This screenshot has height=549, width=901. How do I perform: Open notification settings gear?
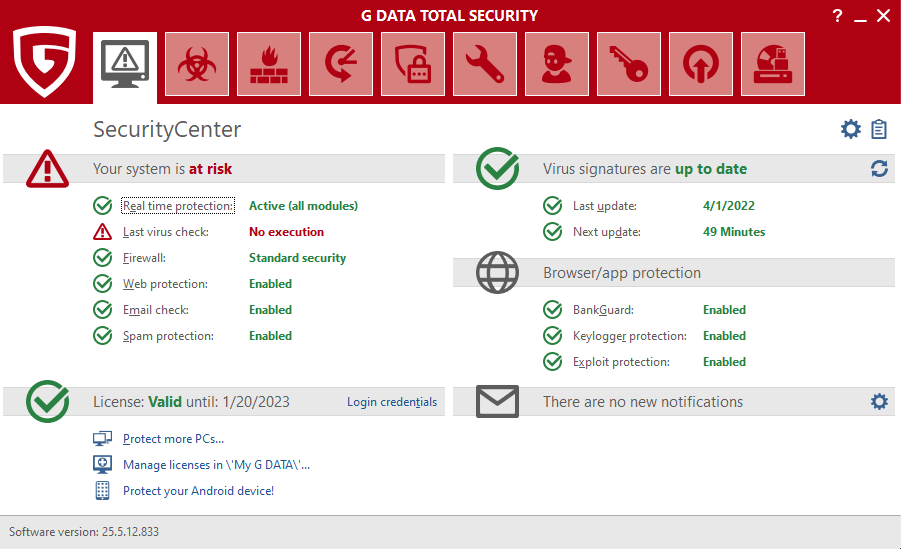(x=879, y=401)
